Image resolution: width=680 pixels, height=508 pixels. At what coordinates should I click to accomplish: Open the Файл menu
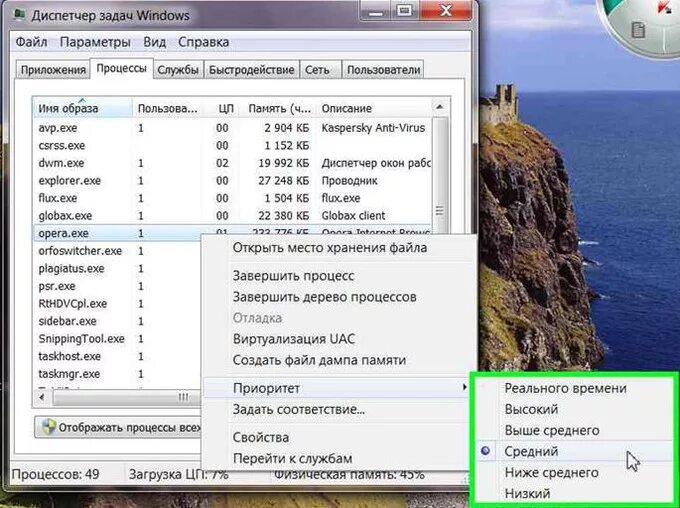(x=31, y=43)
